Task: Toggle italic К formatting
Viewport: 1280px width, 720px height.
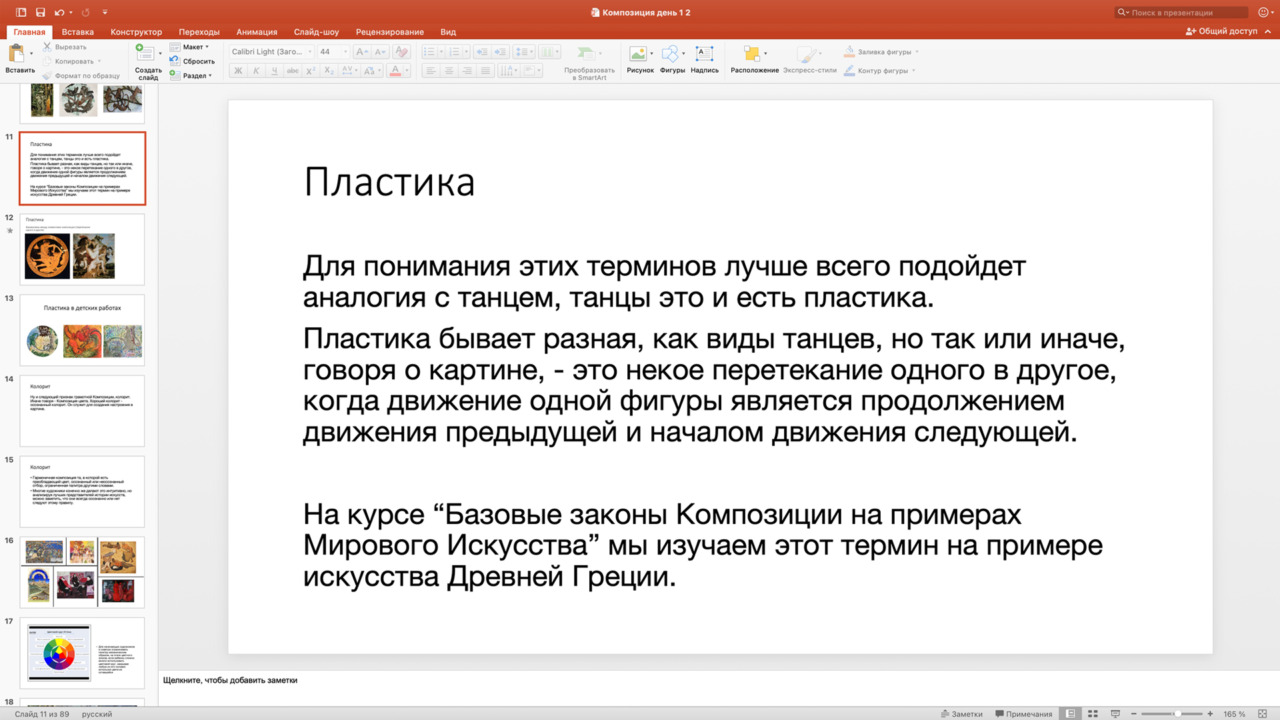Action: 256,71
